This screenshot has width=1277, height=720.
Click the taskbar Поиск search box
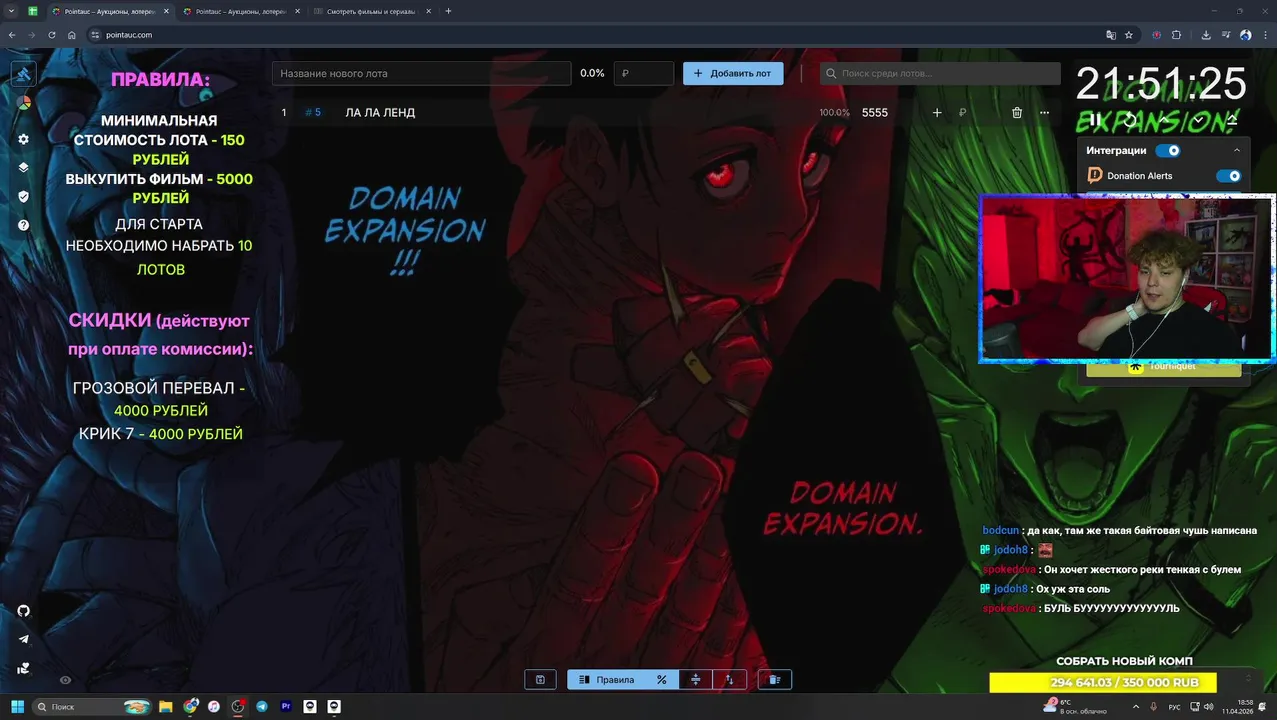coord(92,707)
